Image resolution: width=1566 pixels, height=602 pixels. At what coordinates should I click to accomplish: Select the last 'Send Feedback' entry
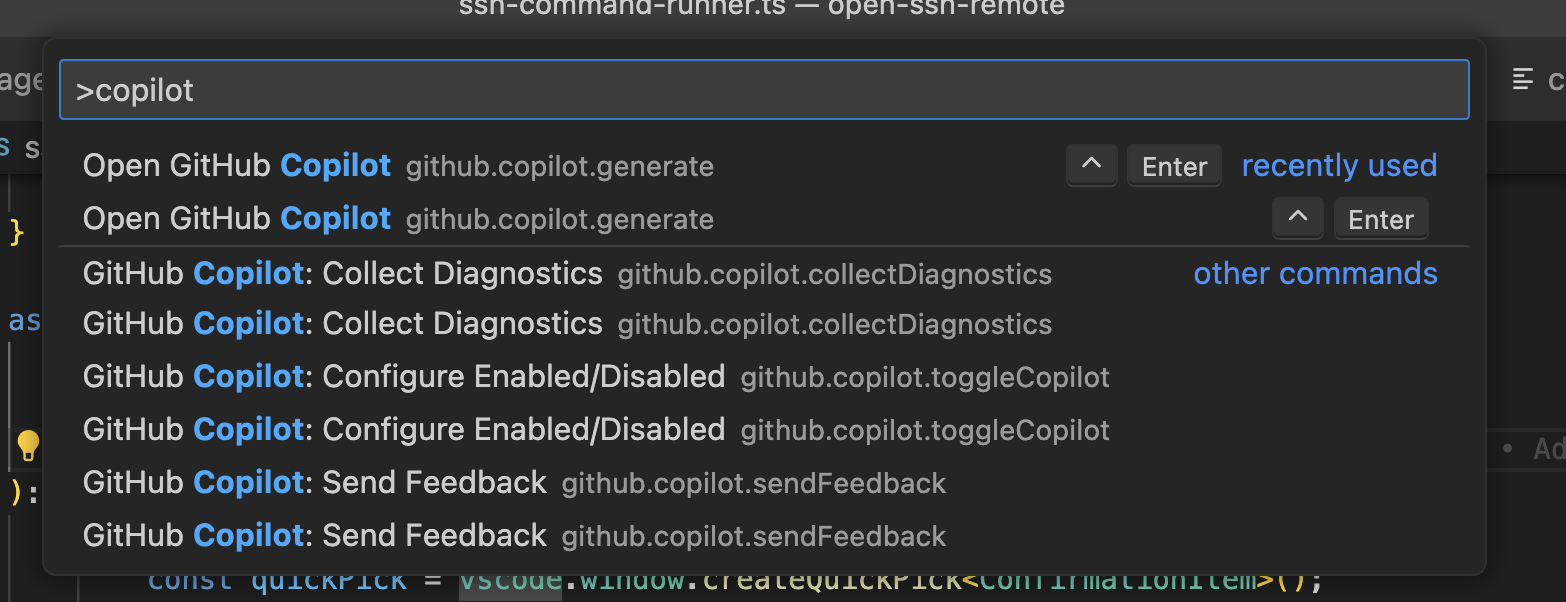pos(313,535)
